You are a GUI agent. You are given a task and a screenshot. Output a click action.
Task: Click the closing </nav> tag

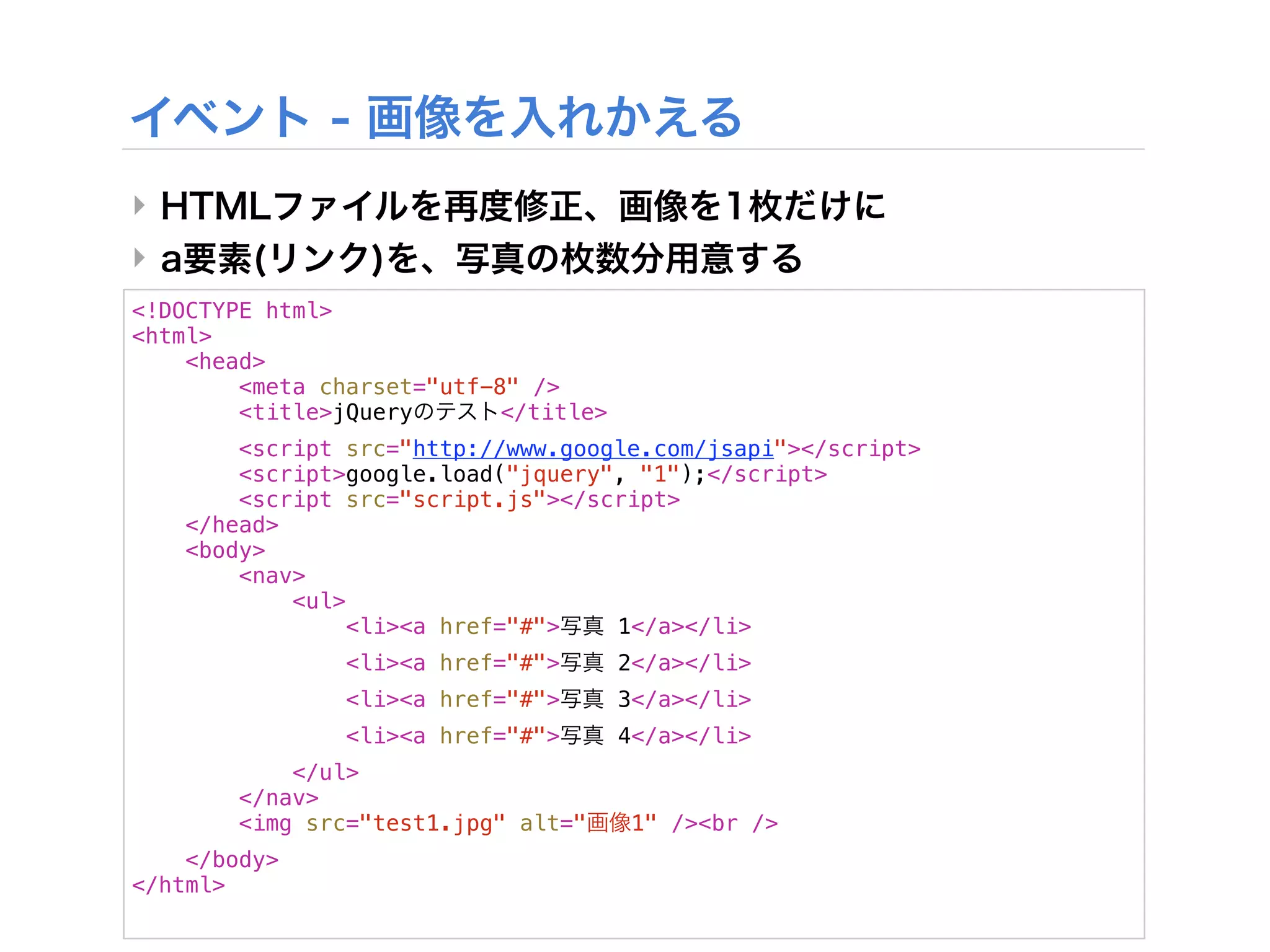pyautogui.click(x=279, y=798)
